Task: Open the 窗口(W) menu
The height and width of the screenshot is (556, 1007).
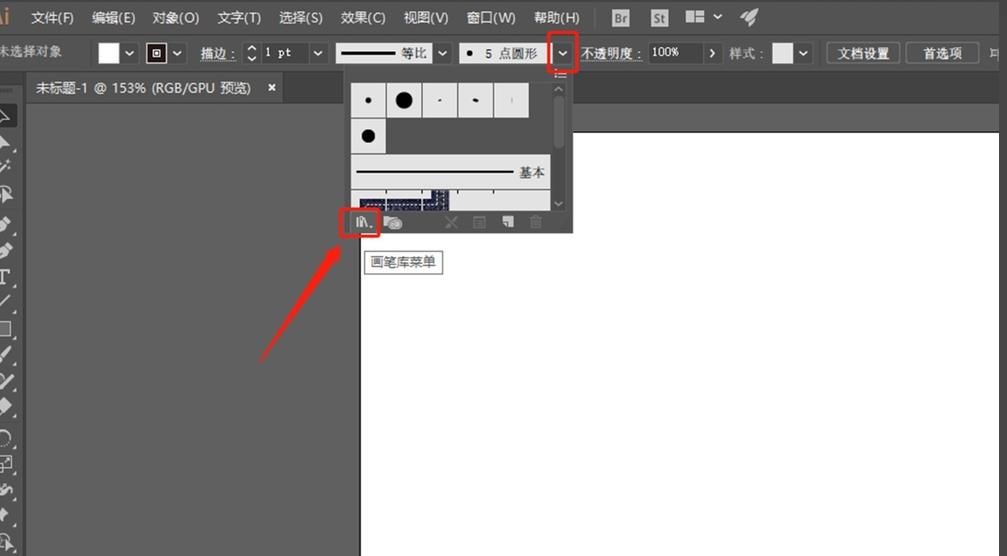Action: pos(491,18)
